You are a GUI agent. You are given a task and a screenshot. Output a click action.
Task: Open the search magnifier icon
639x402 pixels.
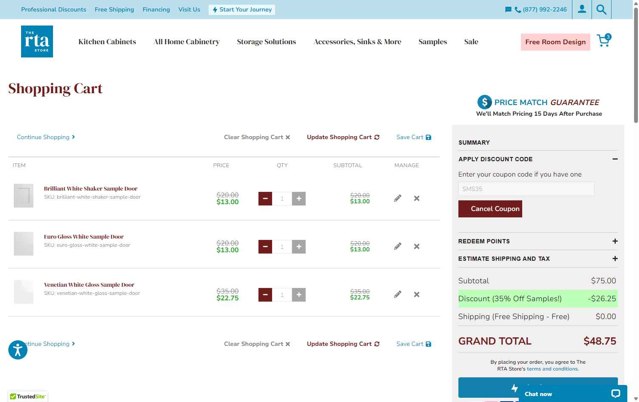click(x=601, y=9)
